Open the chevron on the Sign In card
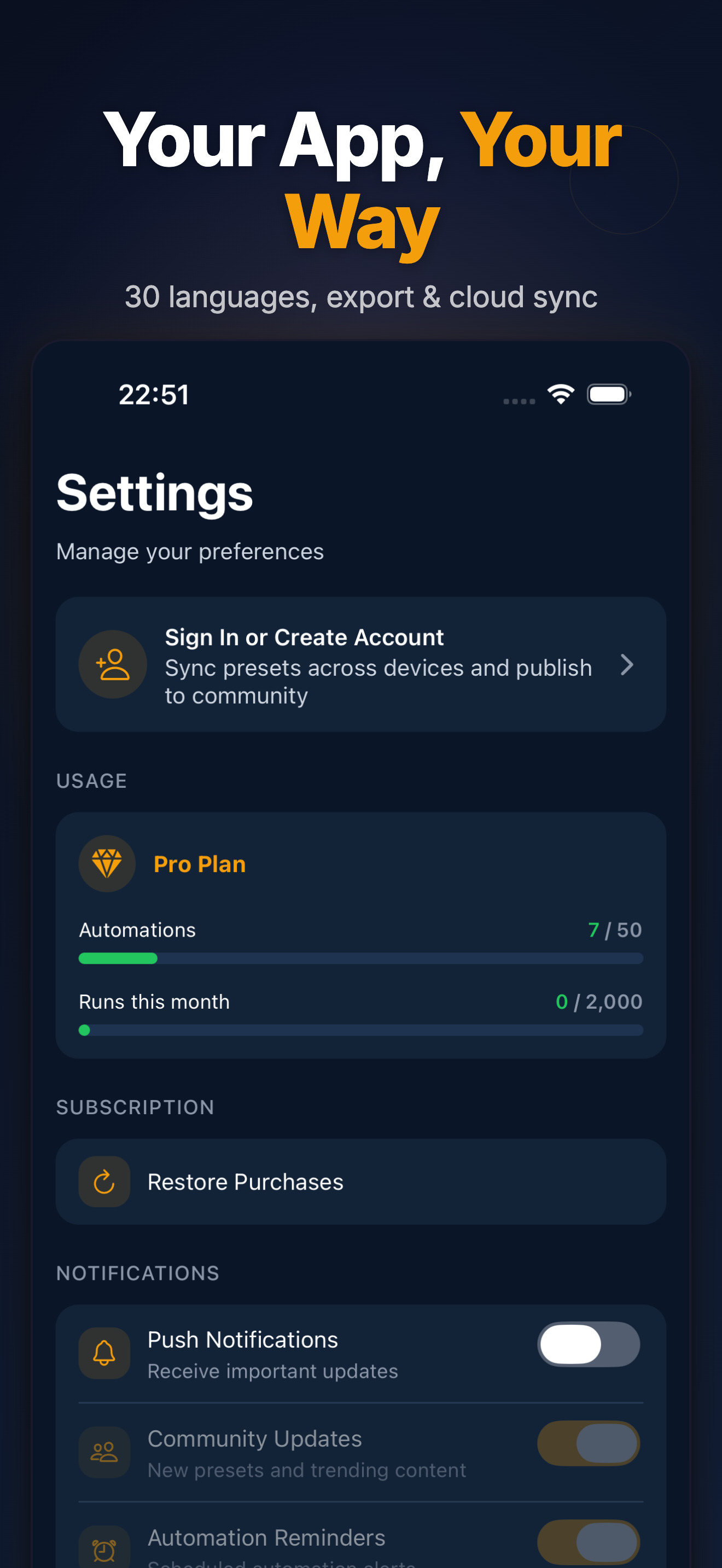 point(627,665)
